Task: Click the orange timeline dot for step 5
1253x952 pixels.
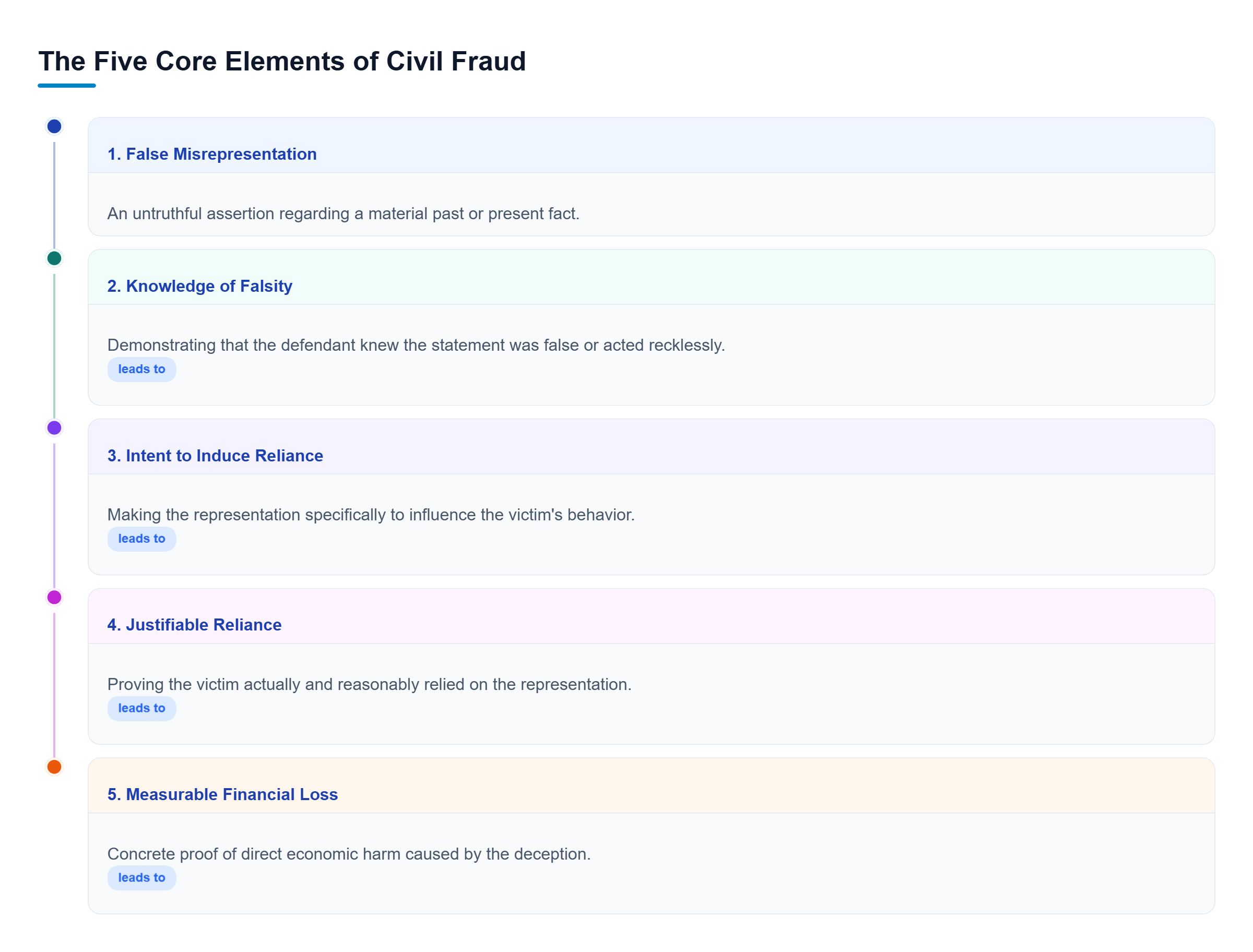Action: 54,767
